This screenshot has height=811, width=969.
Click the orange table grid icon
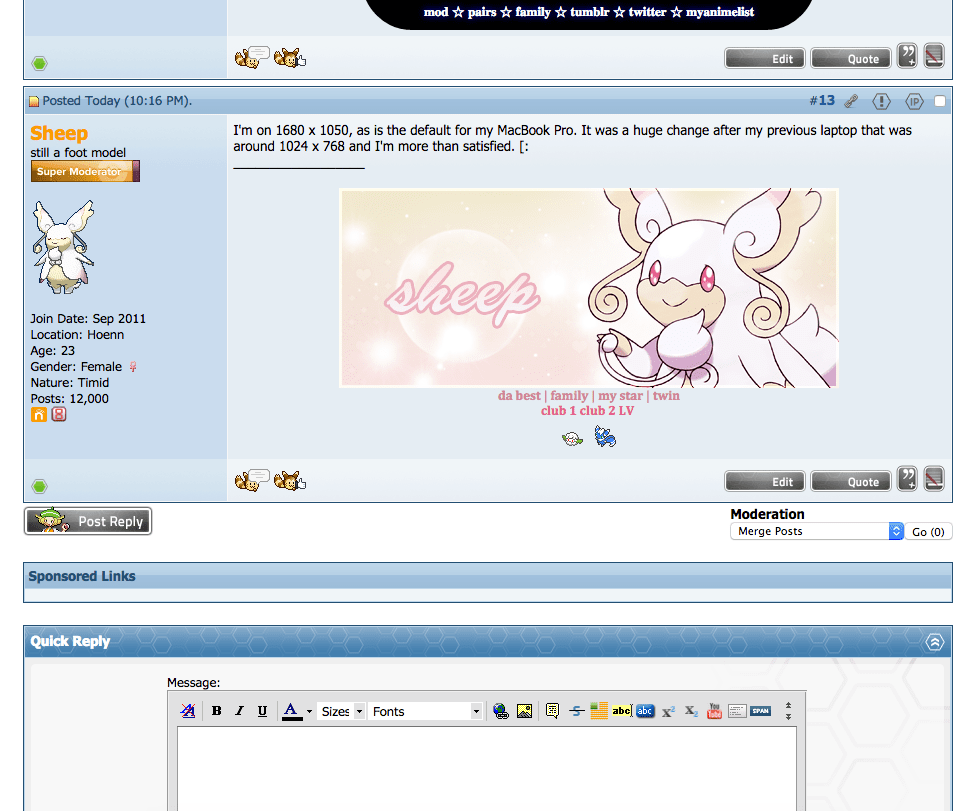click(599, 711)
